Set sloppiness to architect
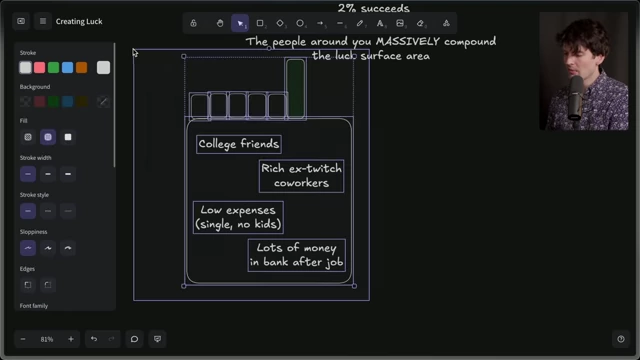This screenshot has height=360, width=640. (28, 248)
